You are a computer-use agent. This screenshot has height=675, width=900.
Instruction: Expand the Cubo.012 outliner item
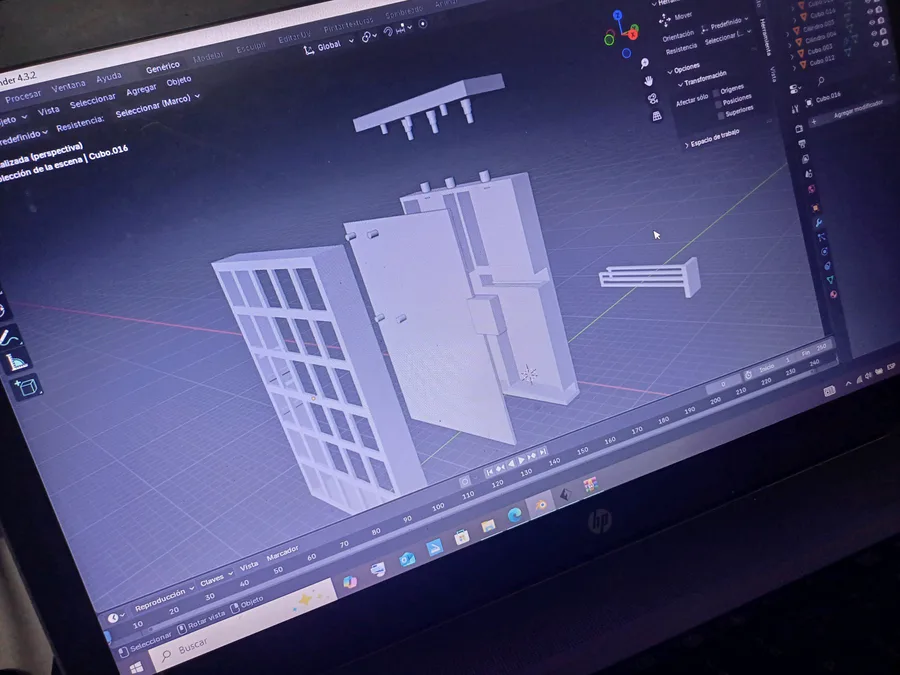point(795,68)
